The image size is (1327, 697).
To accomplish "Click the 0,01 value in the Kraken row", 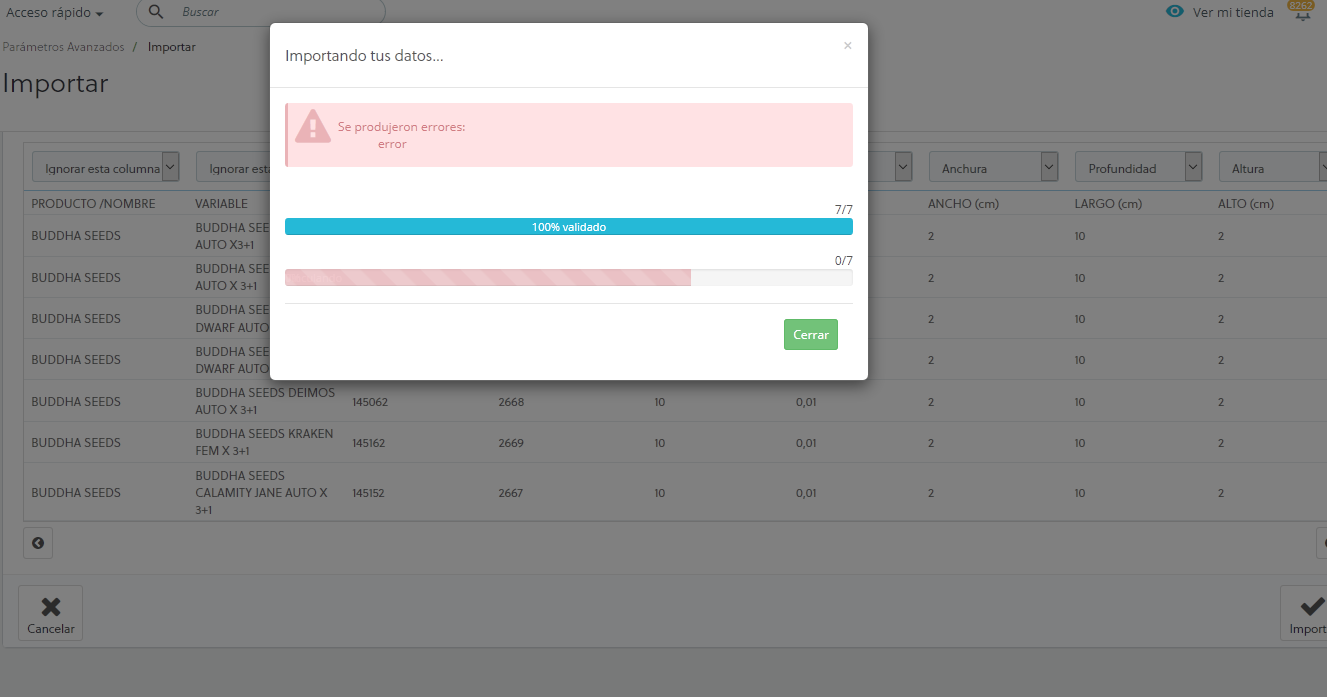I will point(806,443).
